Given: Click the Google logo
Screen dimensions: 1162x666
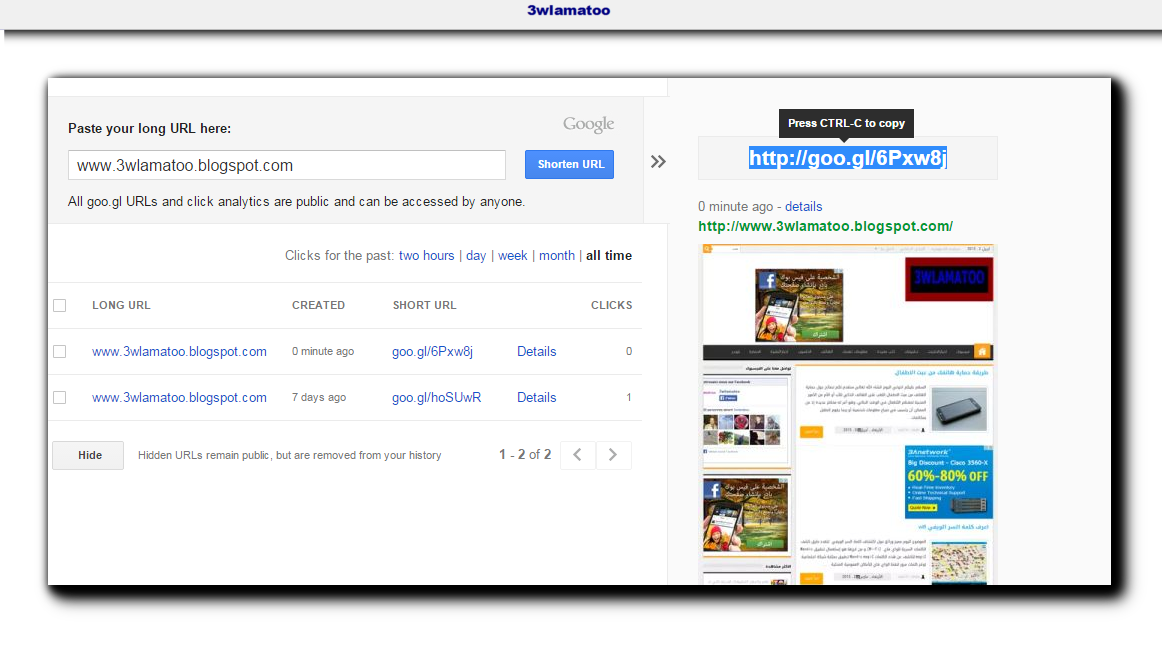Looking at the screenshot, I should tap(588, 124).
